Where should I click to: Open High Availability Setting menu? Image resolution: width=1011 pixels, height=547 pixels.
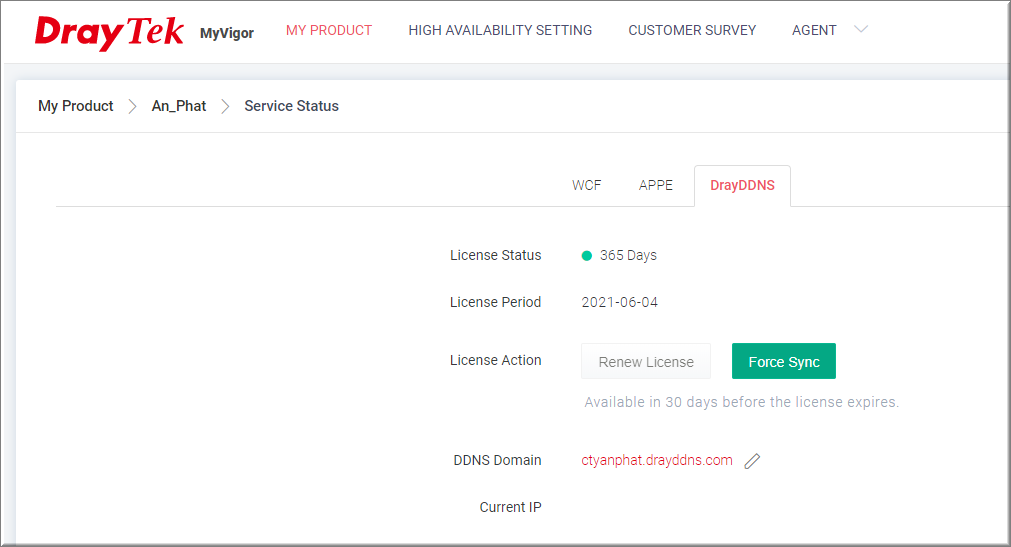[x=500, y=31]
